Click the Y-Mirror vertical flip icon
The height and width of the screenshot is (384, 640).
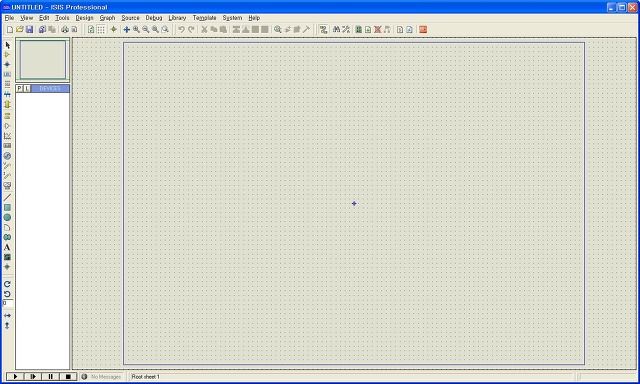click(7, 326)
